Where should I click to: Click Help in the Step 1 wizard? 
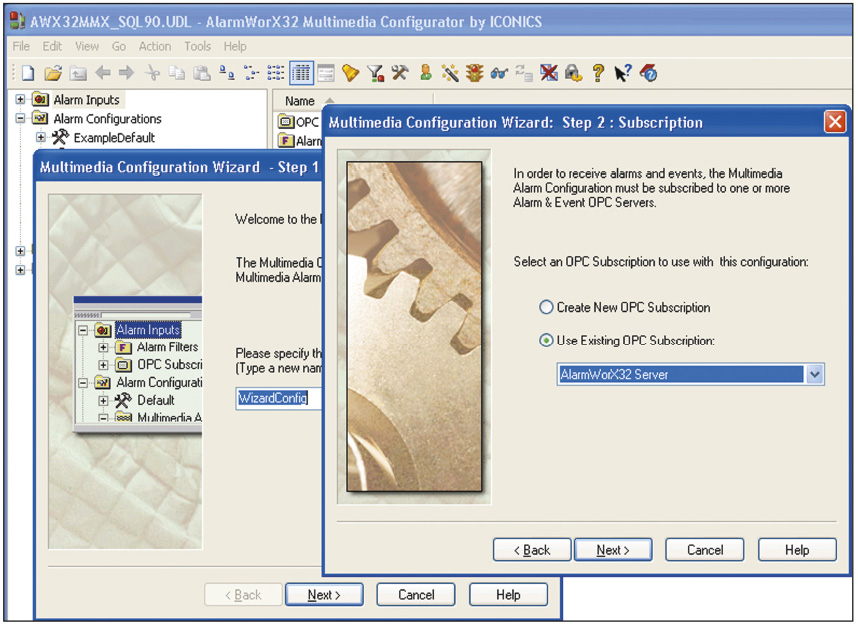tap(508, 595)
